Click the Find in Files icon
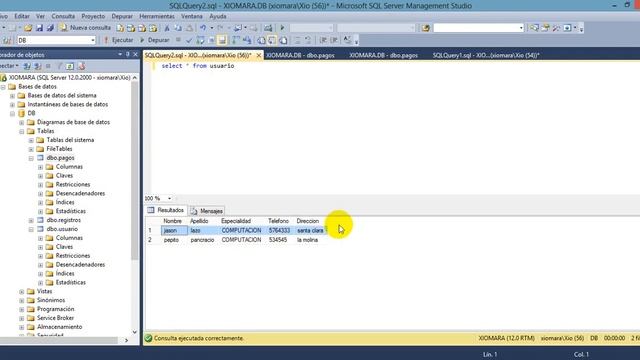The image size is (640, 360). tap(426, 28)
